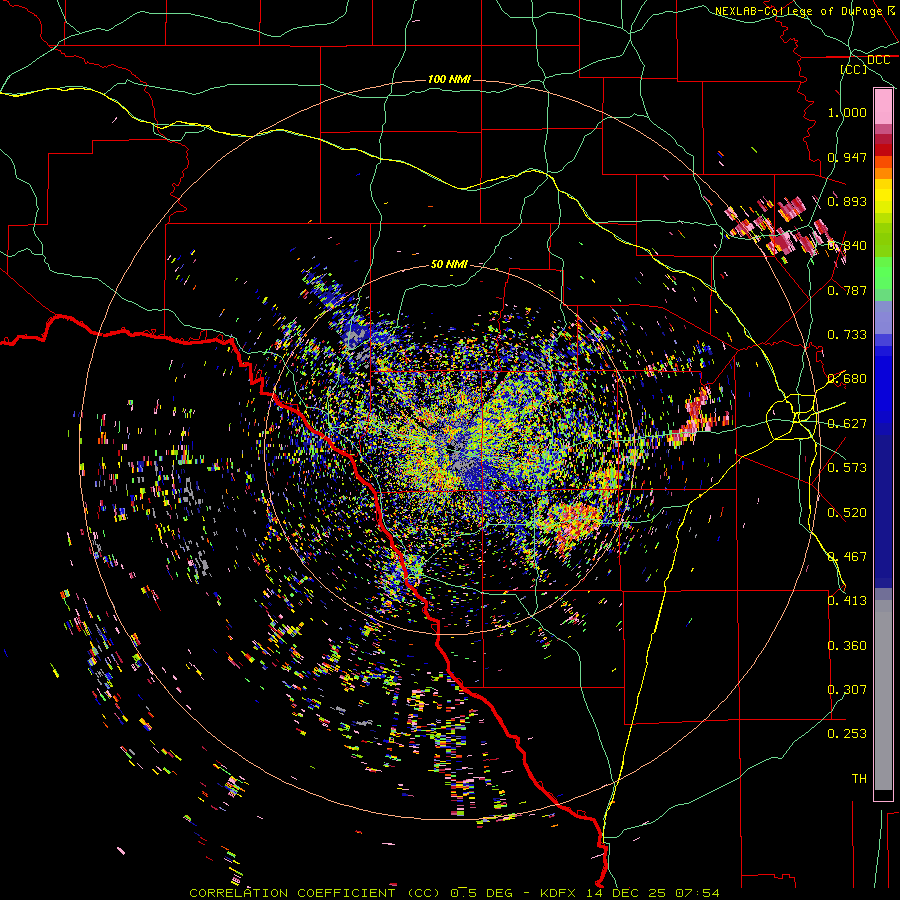Select the 0.520 scale value label
The height and width of the screenshot is (900, 900).
(x=847, y=513)
